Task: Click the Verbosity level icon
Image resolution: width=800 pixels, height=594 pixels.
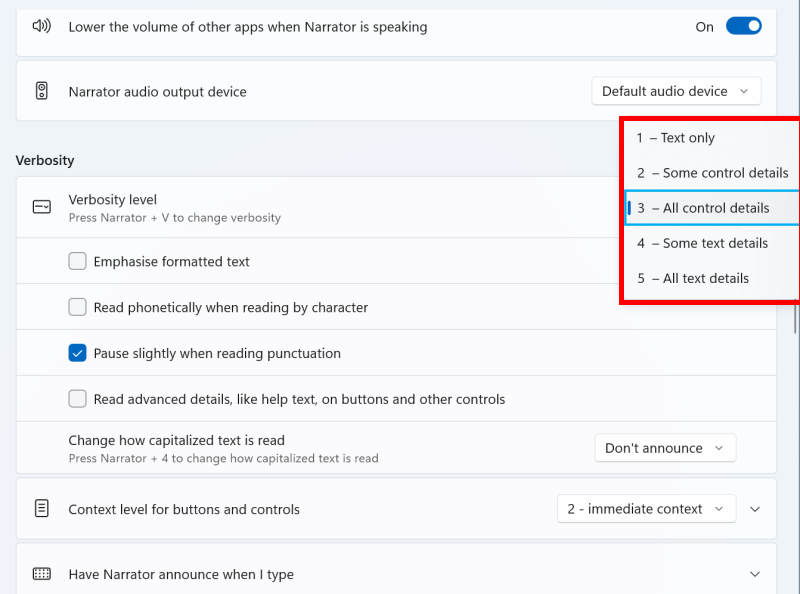Action: 41,207
